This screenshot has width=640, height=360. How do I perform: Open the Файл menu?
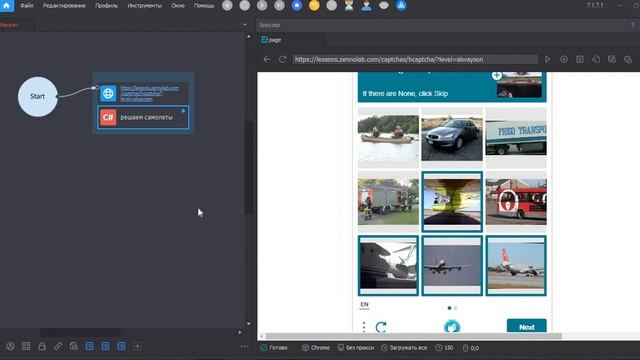(x=27, y=6)
